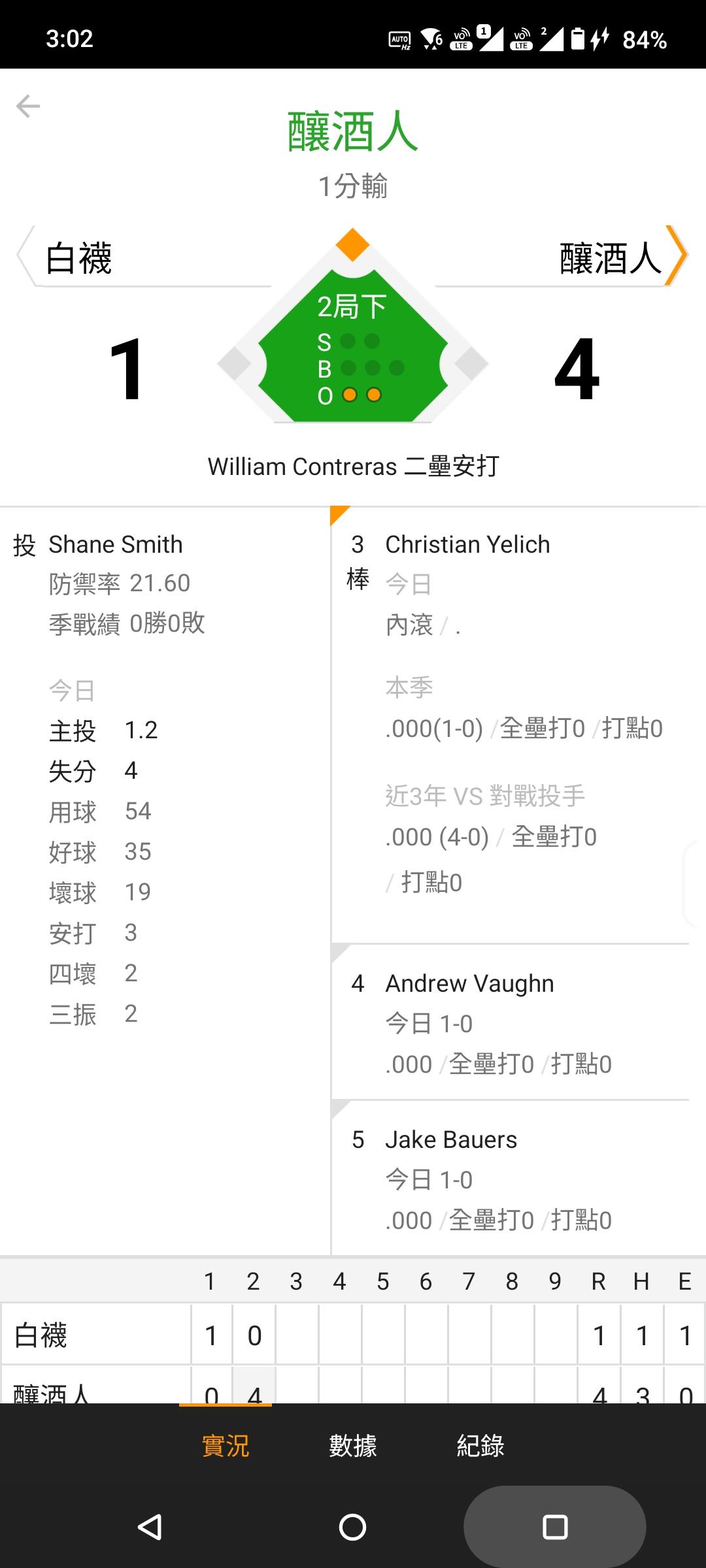Tap pitcher name Shane Smith
This screenshot has width=706, height=1568.
116,544
